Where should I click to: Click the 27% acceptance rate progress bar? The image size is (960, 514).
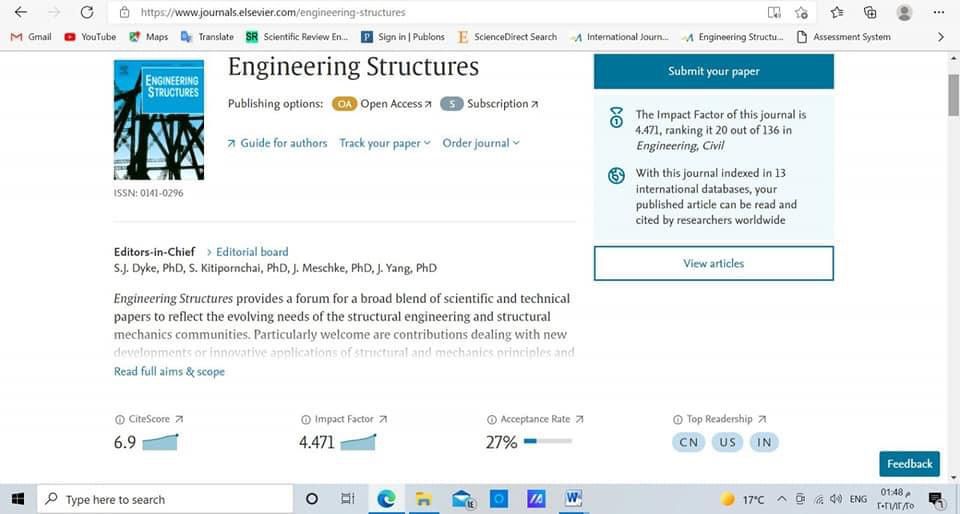point(547,441)
